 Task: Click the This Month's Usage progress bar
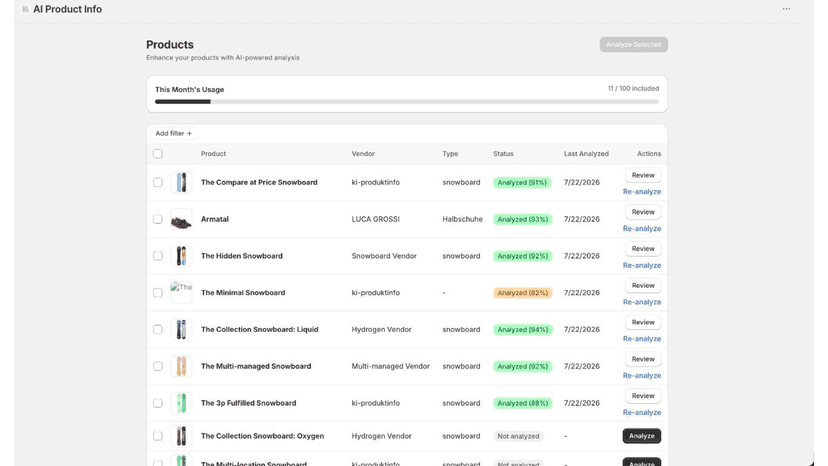coord(407,102)
